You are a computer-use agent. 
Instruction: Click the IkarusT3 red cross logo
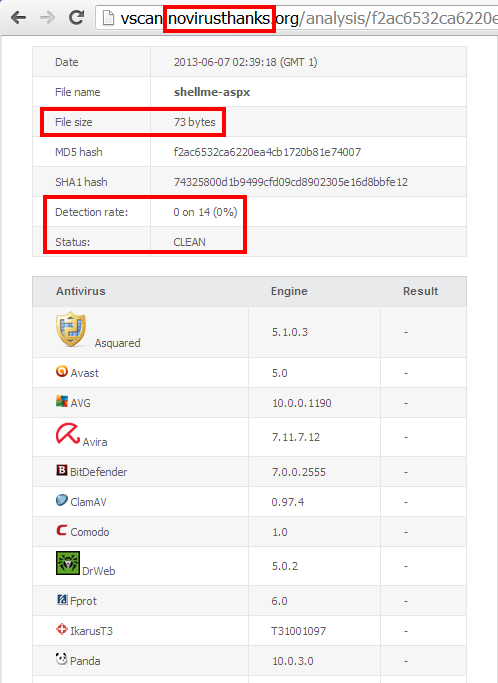[62, 629]
